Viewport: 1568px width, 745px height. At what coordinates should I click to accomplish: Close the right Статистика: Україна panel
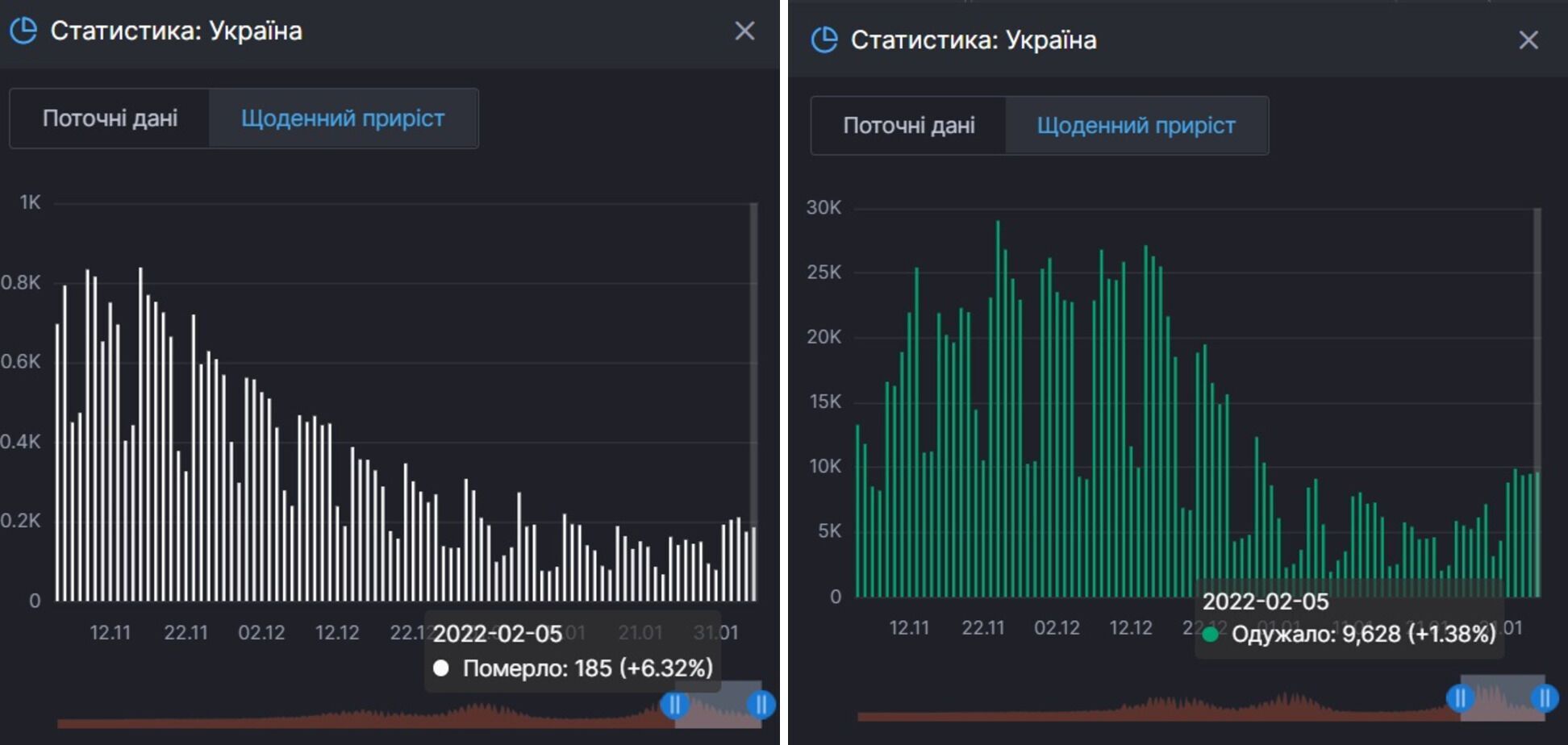pos(1528,40)
